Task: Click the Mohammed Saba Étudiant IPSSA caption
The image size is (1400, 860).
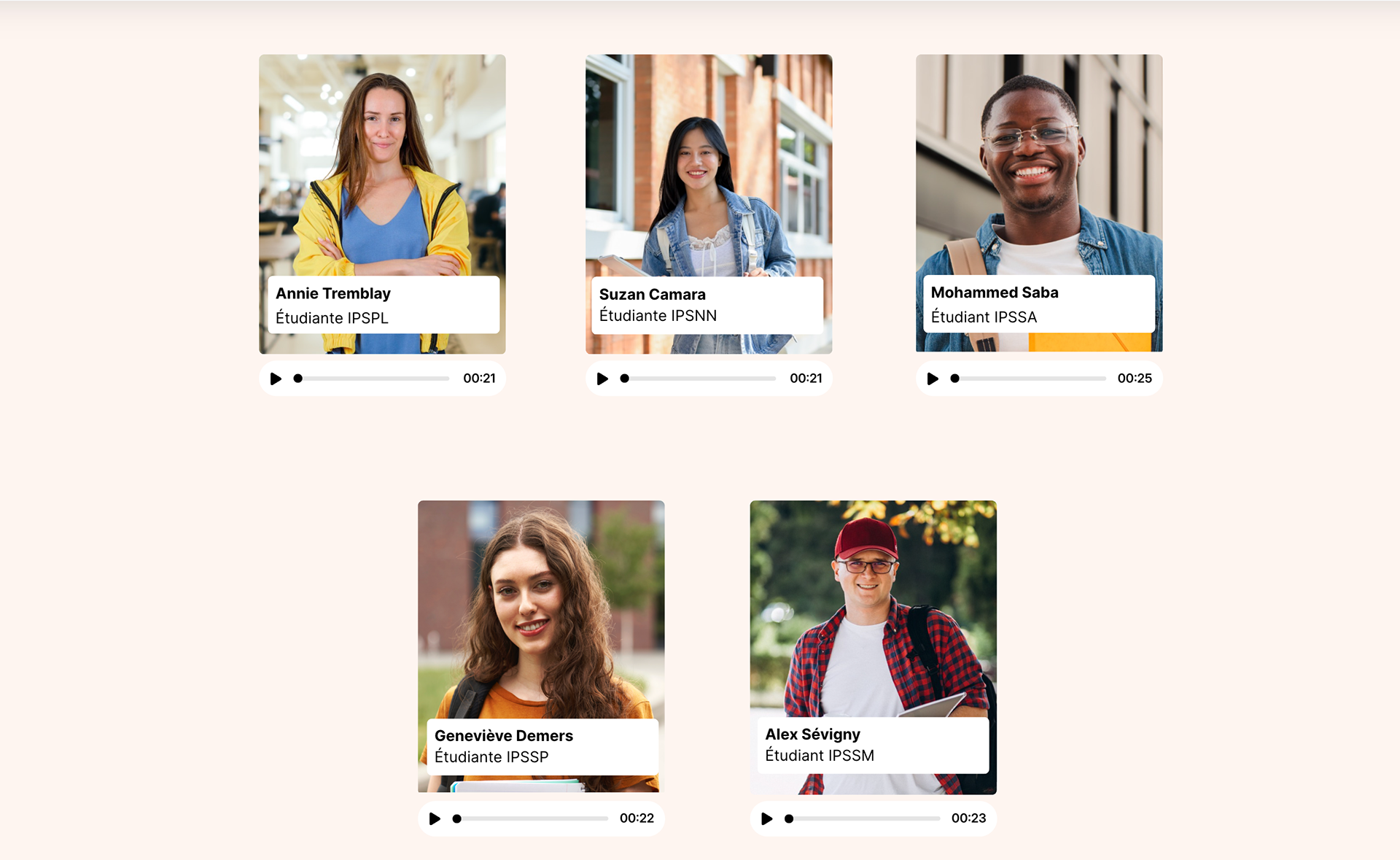Action: 1039,303
